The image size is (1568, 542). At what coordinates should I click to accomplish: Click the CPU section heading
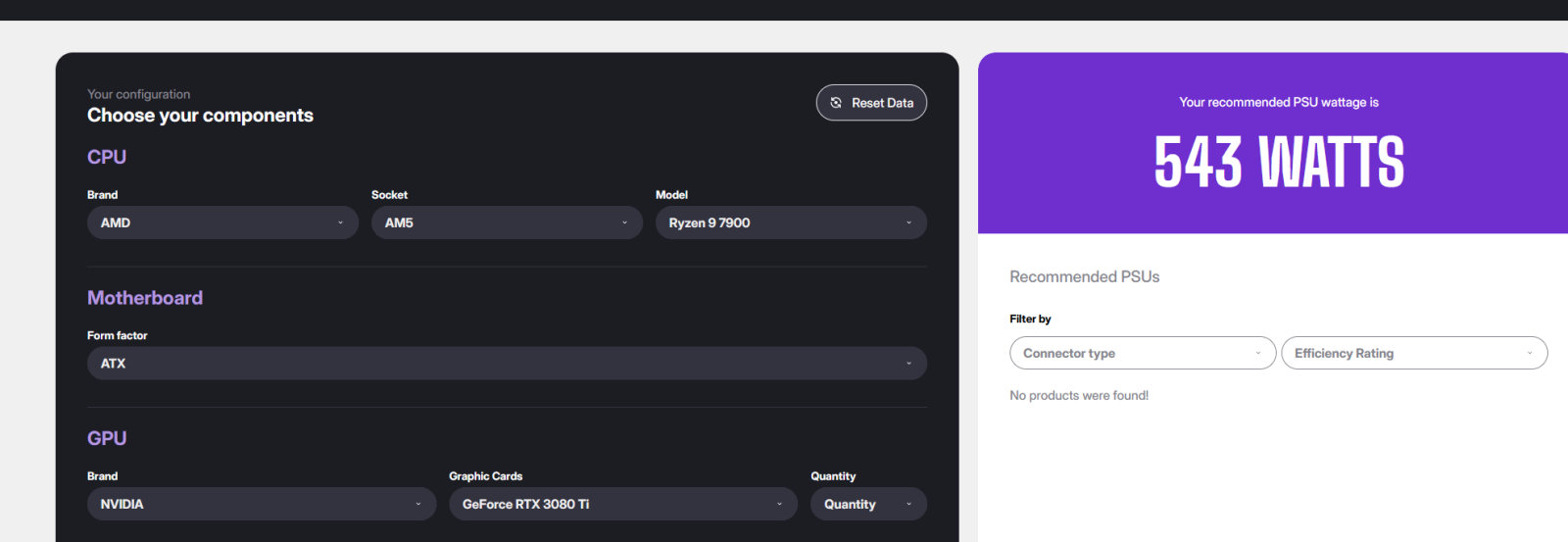pos(107,157)
